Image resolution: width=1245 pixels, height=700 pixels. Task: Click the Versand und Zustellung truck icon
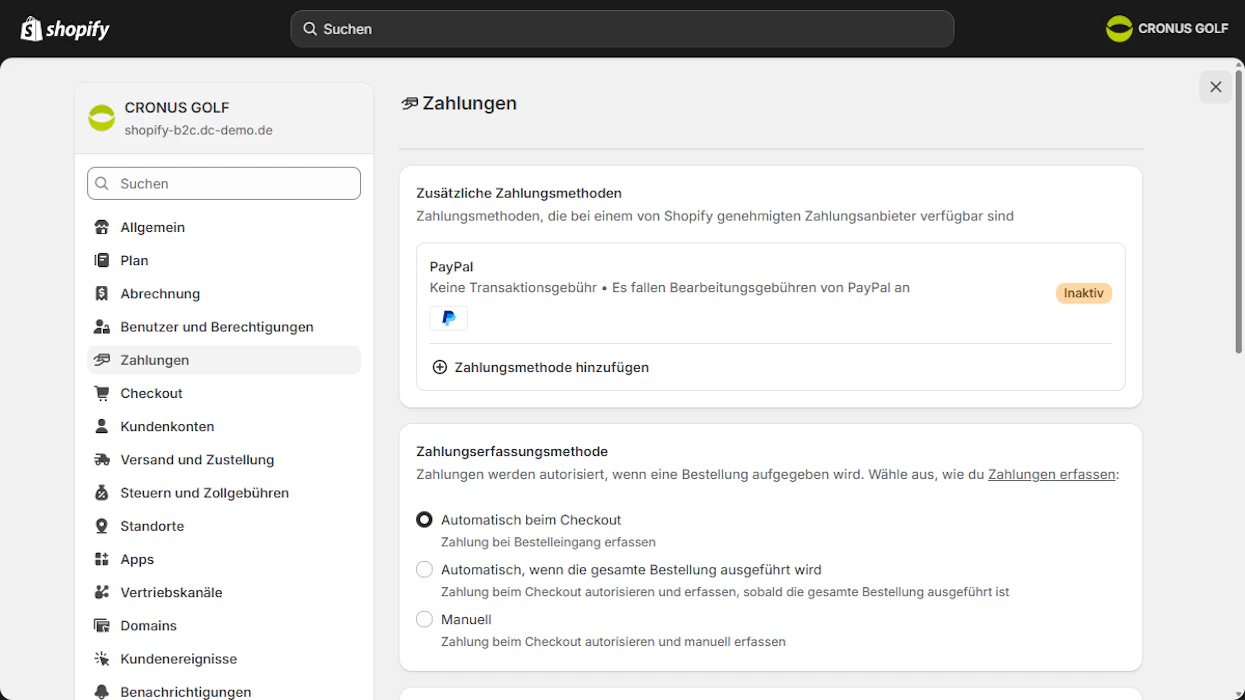101,460
